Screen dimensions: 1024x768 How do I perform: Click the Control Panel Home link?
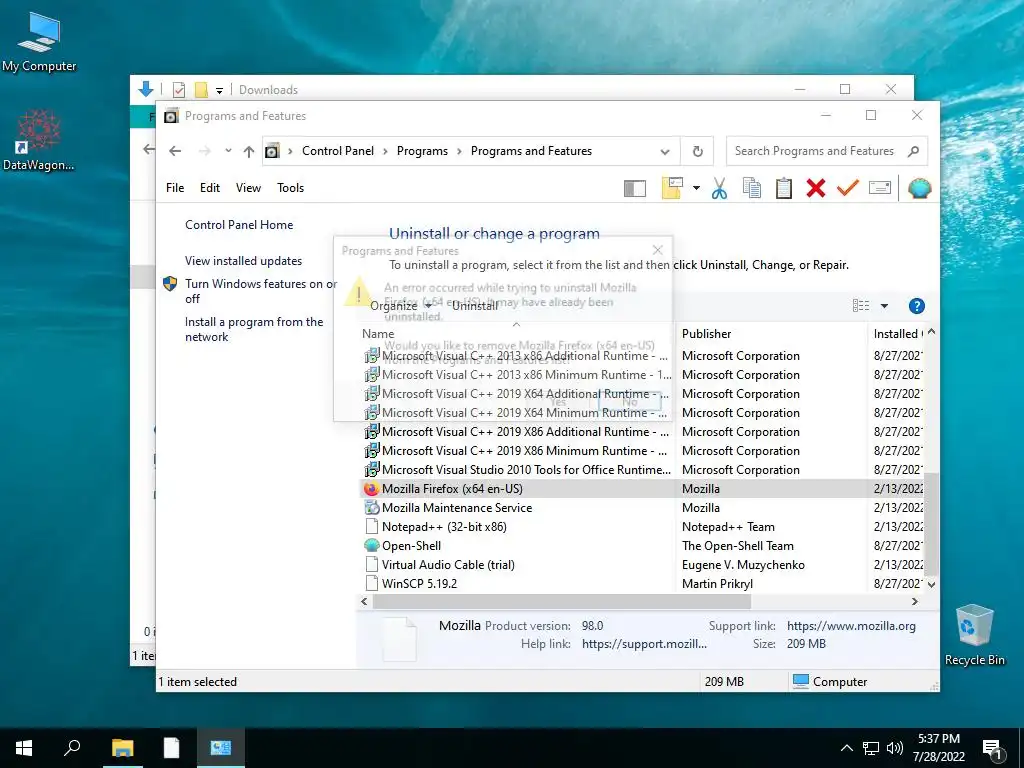[239, 225]
